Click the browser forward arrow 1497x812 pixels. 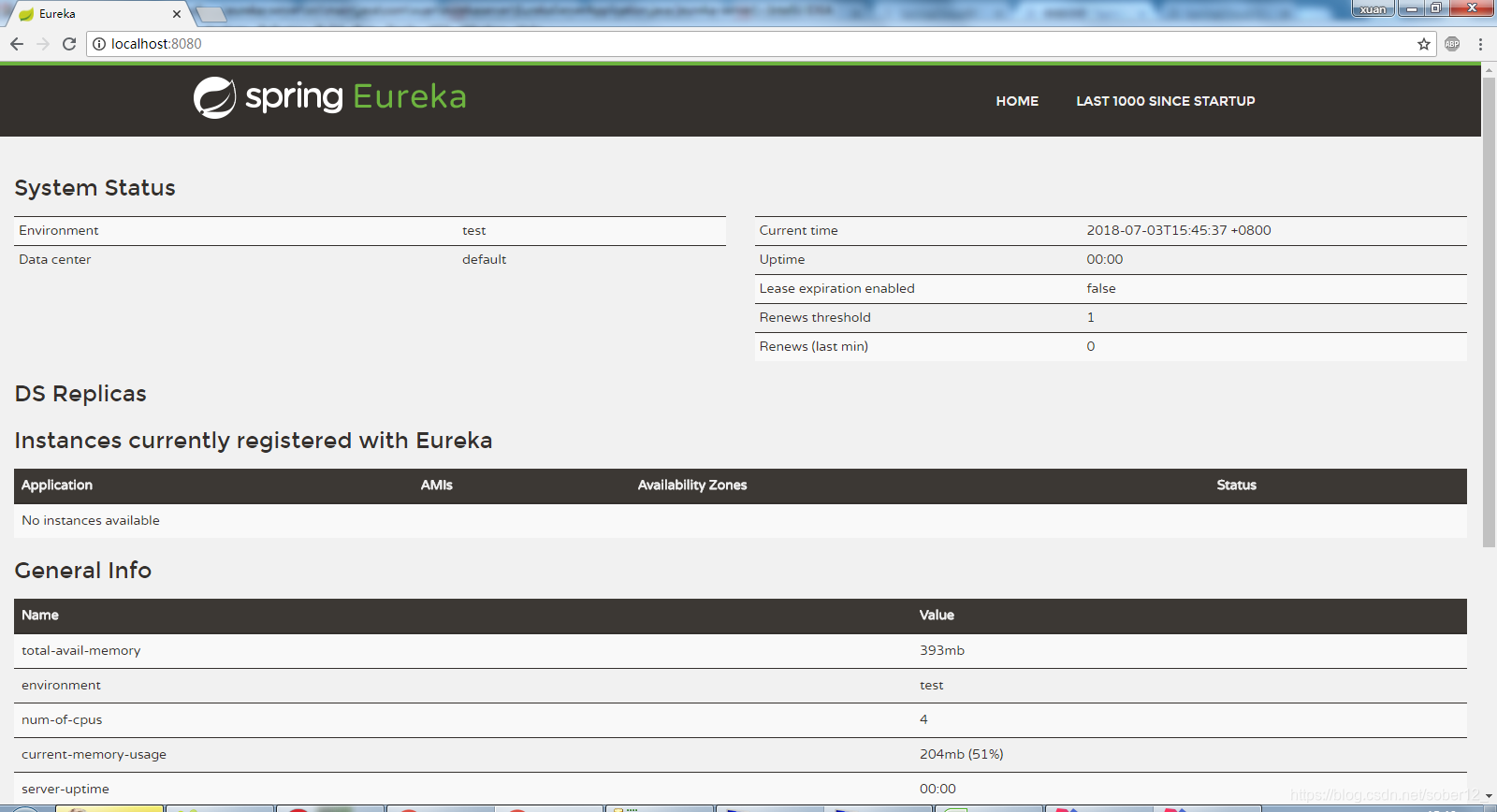tap(43, 44)
